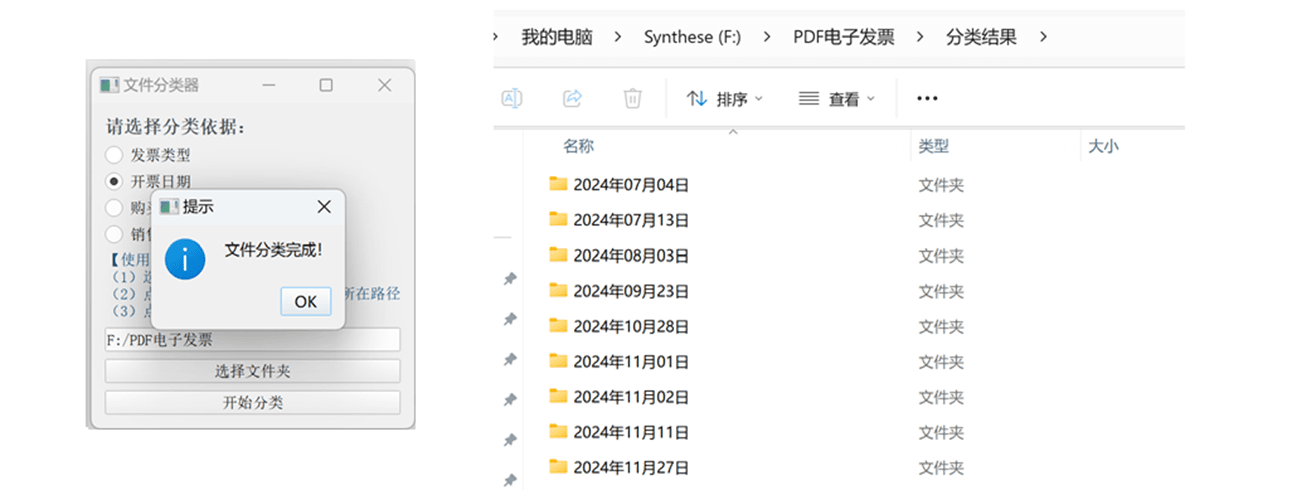The height and width of the screenshot is (490, 1292).
Task: Click folder icon of 2024年09月23日
Action: (558, 290)
